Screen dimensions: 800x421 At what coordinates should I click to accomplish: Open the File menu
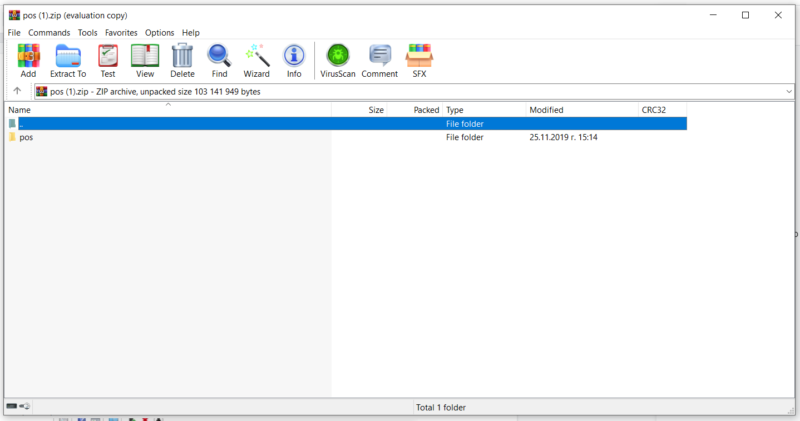pyautogui.click(x=14, y=33)
